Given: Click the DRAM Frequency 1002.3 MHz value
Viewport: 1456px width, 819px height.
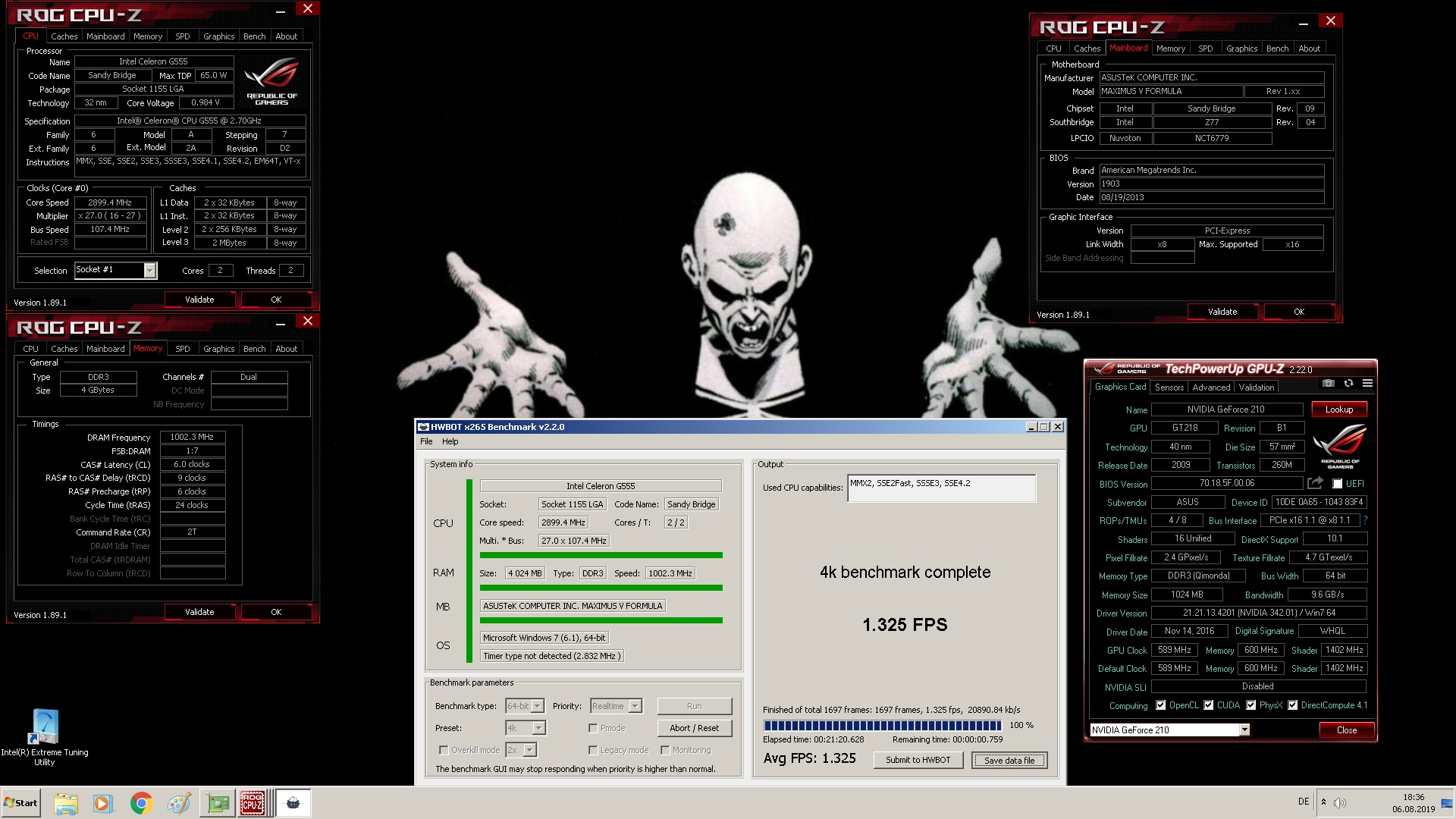Looking at the screenshot, I should pyautogui.click(x=192, y=438).
